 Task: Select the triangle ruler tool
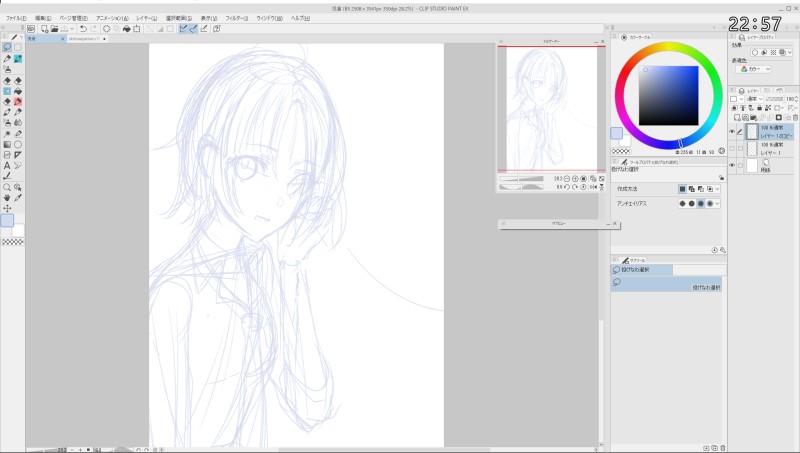pos(18,155)
